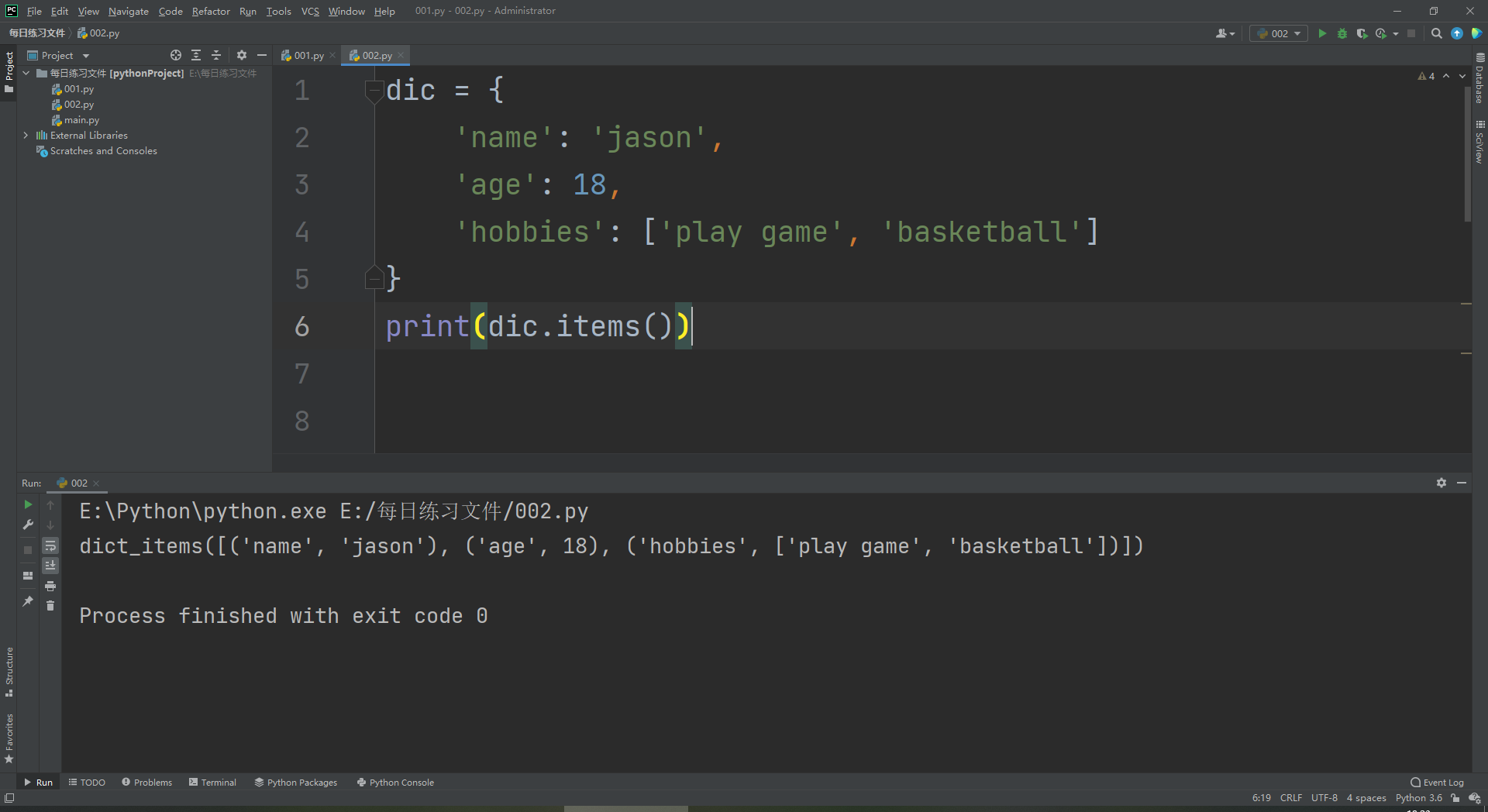This screenshot has width=1488, height=812.
Task: Click the warnings count indicator
Action: click(x=1426, y=76)
